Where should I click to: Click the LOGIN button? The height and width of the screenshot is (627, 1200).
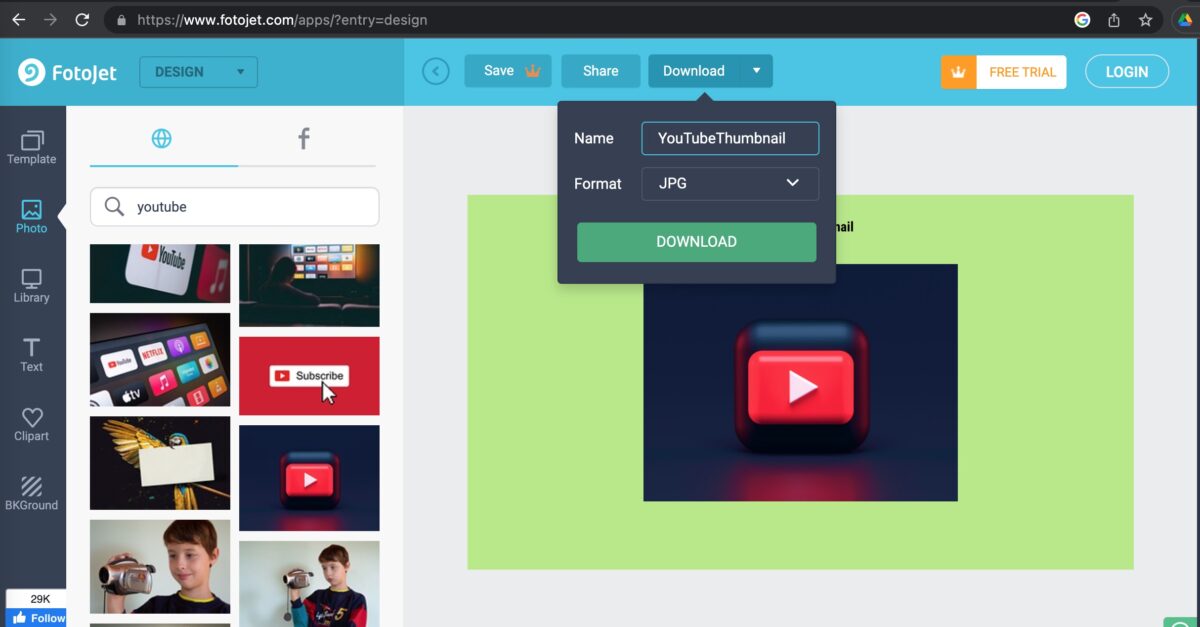[x=1127, y=72]
